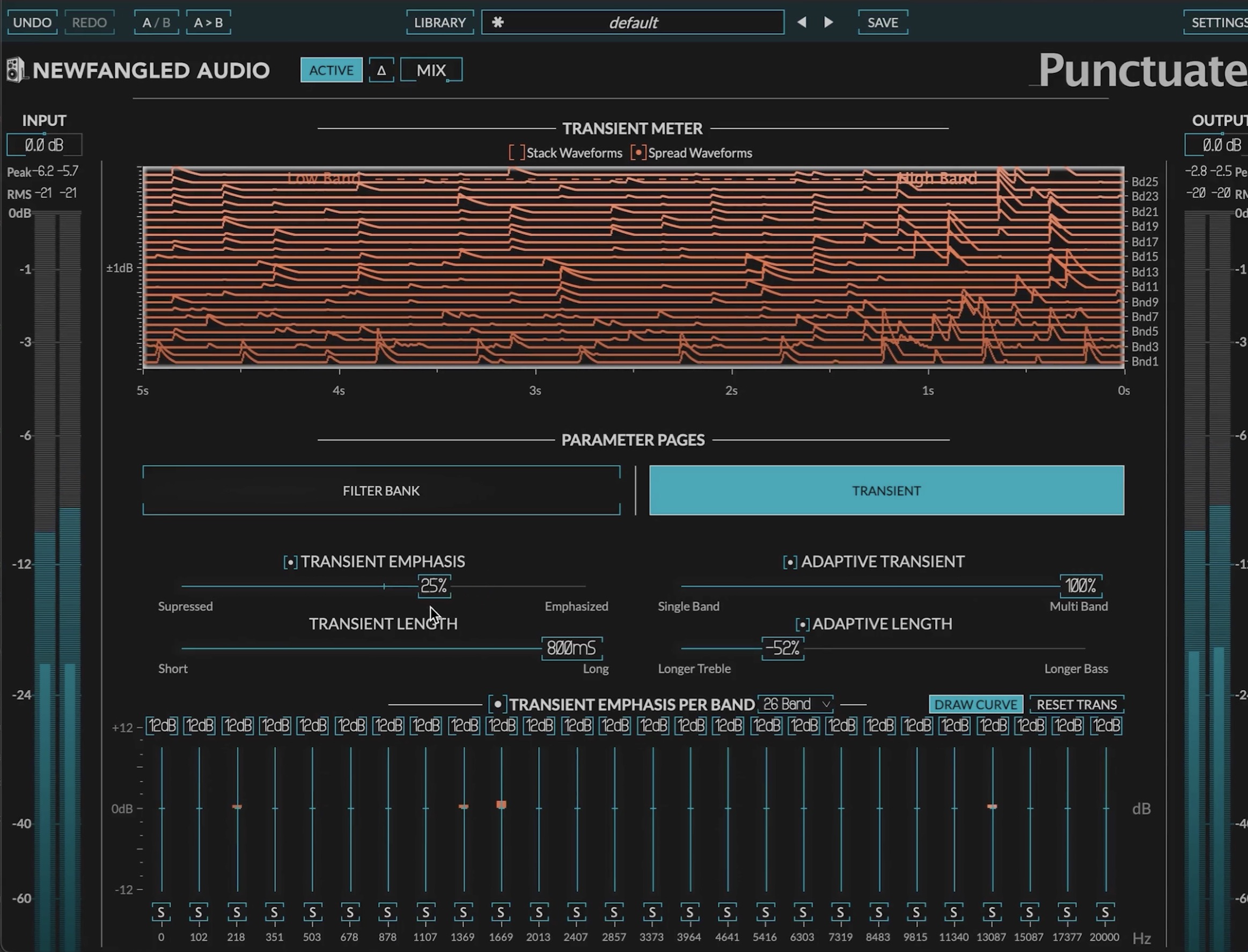This screenshot has width=1248, height=952.
Task: Solo the 13087 Hz band
Action: point(993,912)
